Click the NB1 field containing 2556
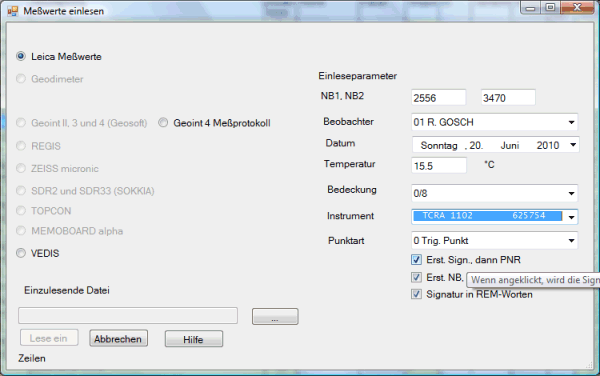The height and width of the screenshot is (376, 600). pyautogui.click(x=439, y=98)
